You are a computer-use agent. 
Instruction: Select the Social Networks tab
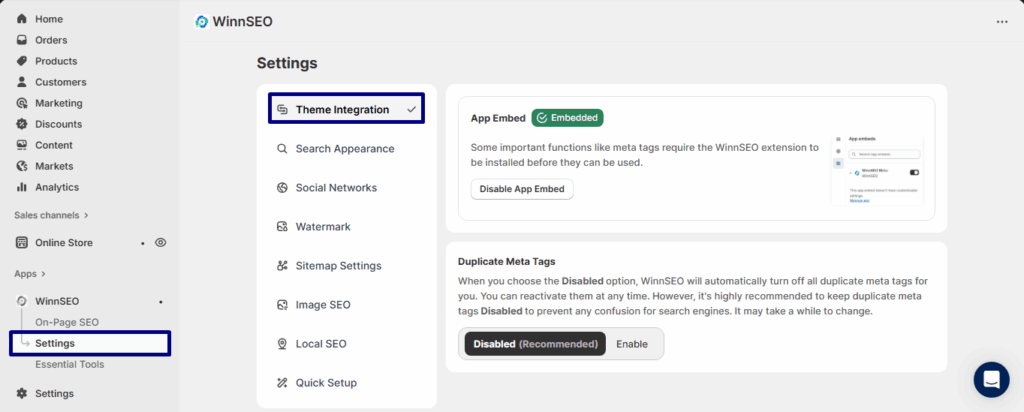[x=347, y=187]
